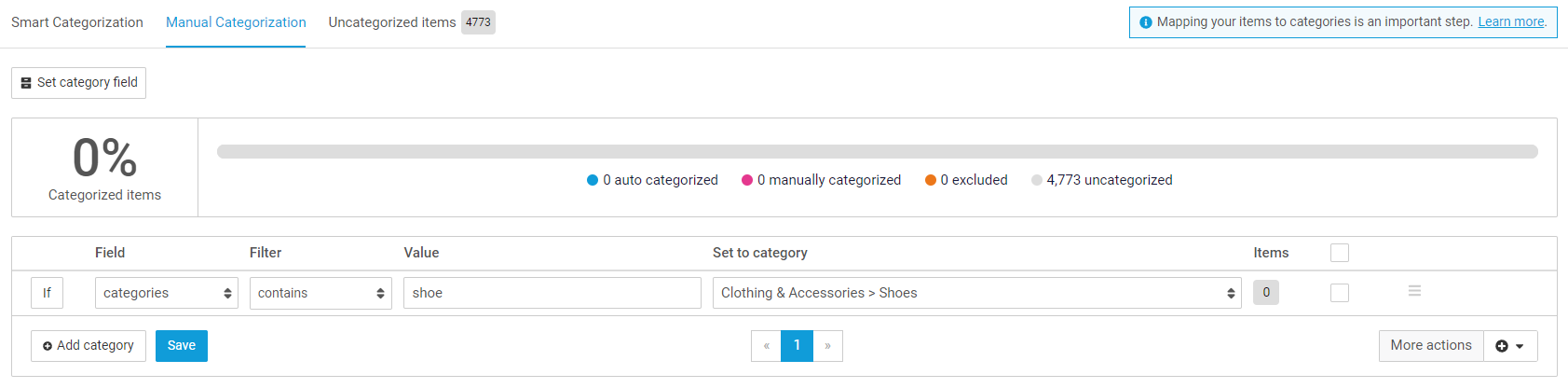The image size is (1568, 388).
Task: Open the Filter dropdown showing contains
Action: tap(320, 293)
